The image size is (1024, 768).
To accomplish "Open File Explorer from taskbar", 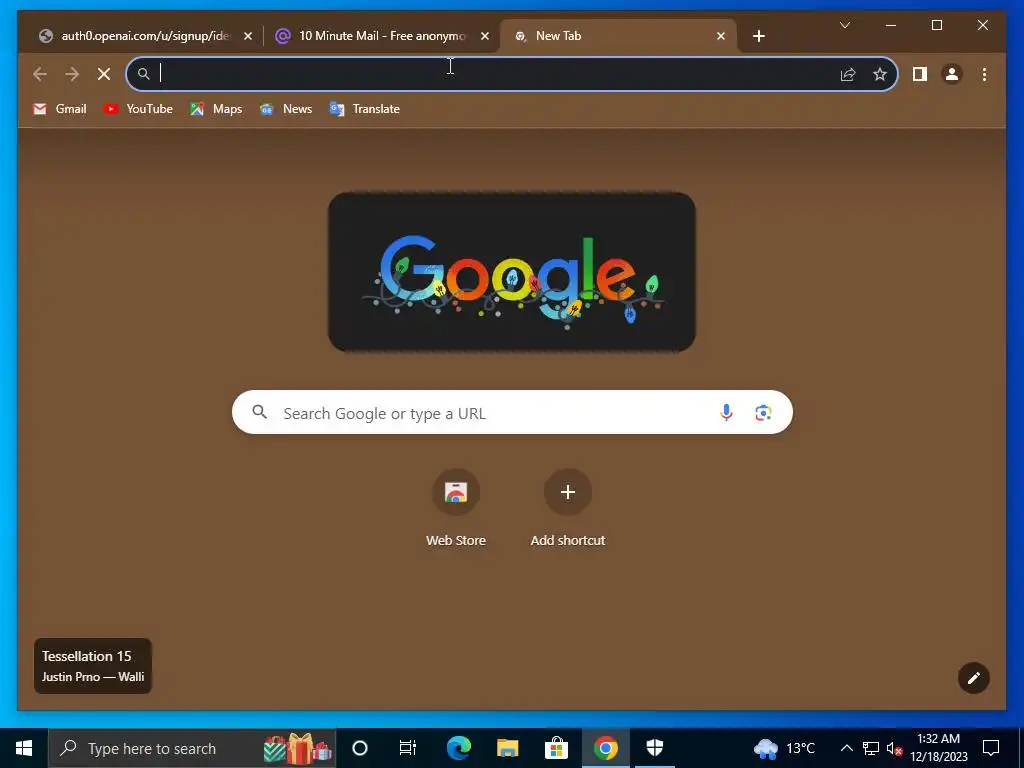I will [507, 748].
